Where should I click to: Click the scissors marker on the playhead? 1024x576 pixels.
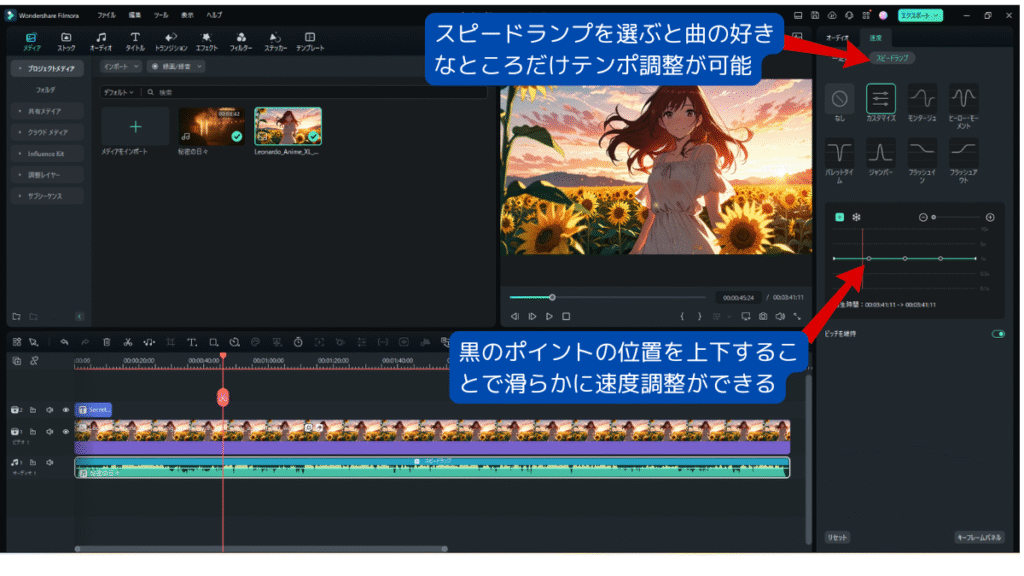[x=223, y=397]
